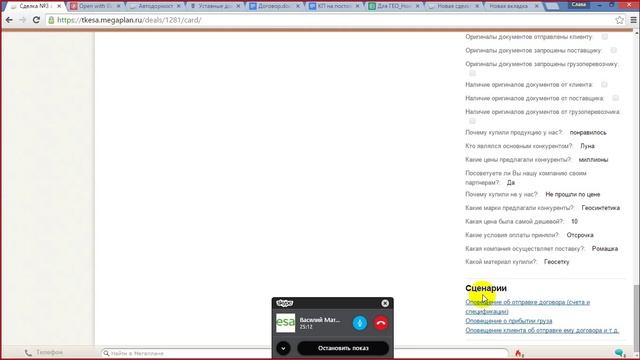This screenshot has width=640, height=360.
Task: Open the Chrome hamburger menu
Action: click(633, 20)
